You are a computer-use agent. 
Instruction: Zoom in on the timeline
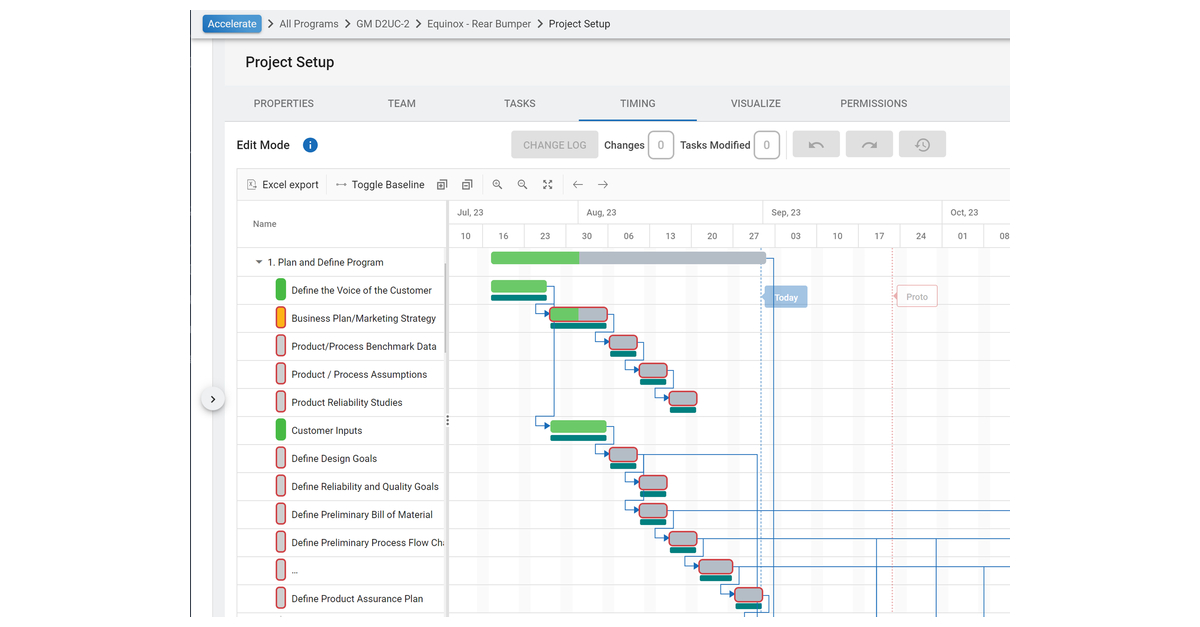coord(497,184)
